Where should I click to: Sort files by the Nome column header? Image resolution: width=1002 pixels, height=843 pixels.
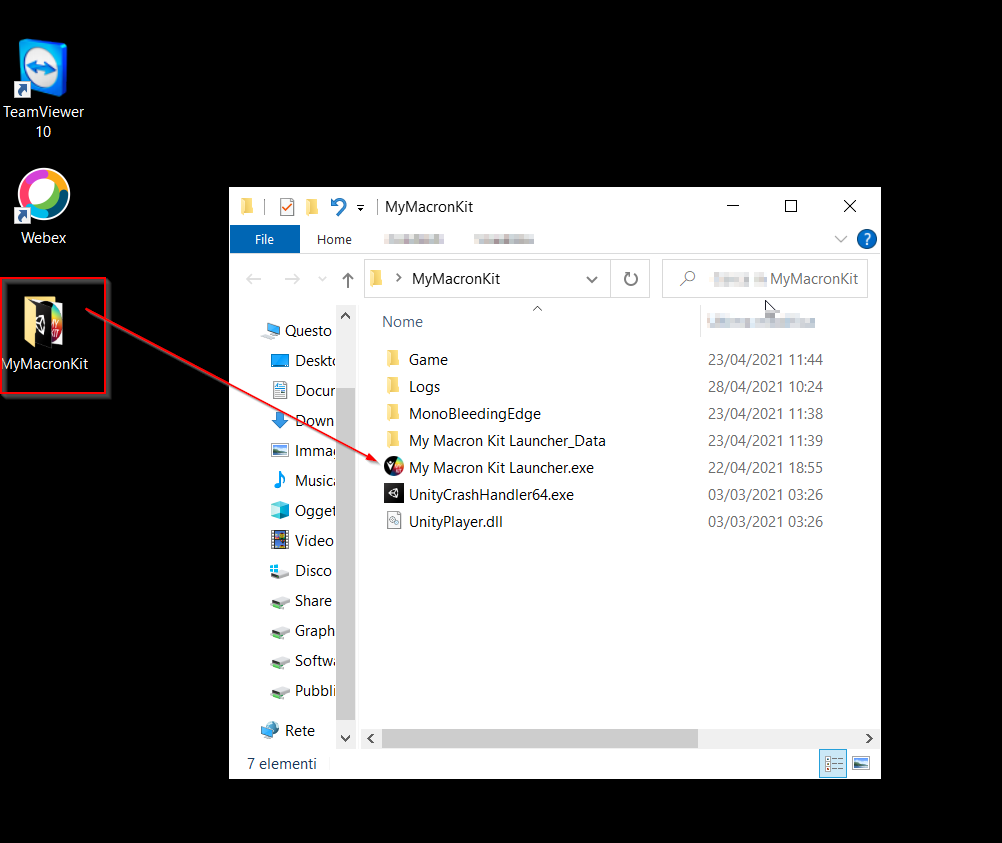click(x=403, y=322)
